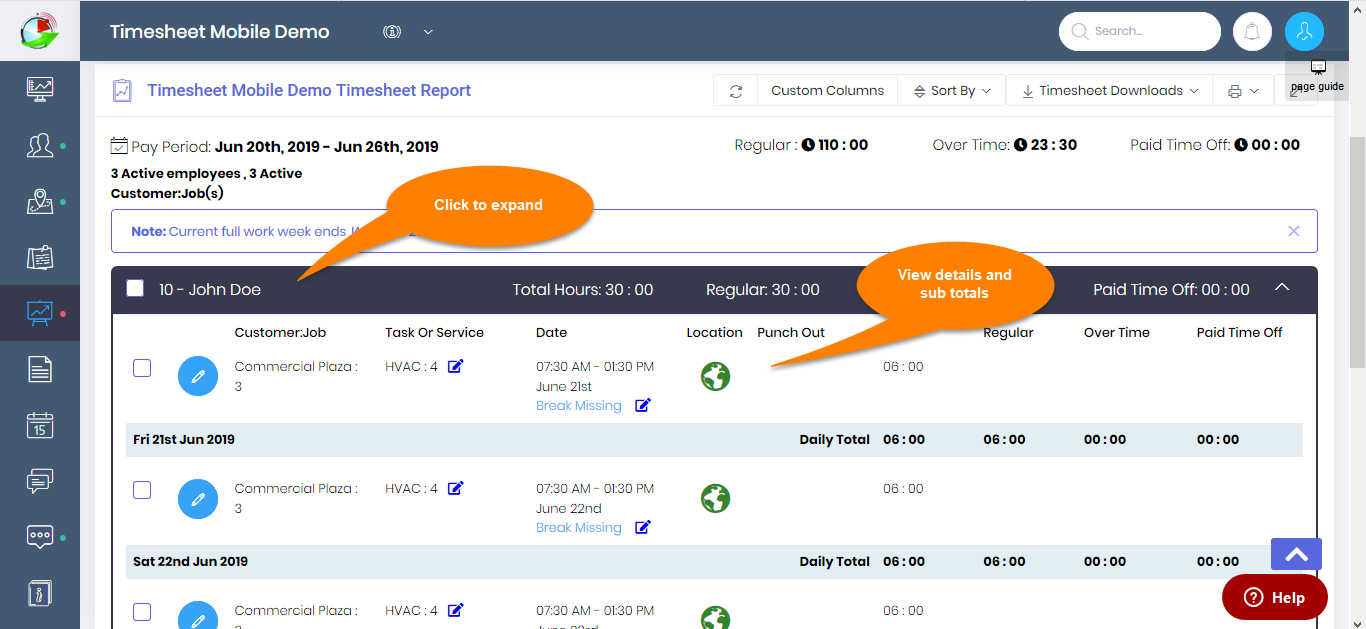This screenshot has width=1366, height=629.
Task: Check the John Doe employee checkbox
Action: [135, 288]
